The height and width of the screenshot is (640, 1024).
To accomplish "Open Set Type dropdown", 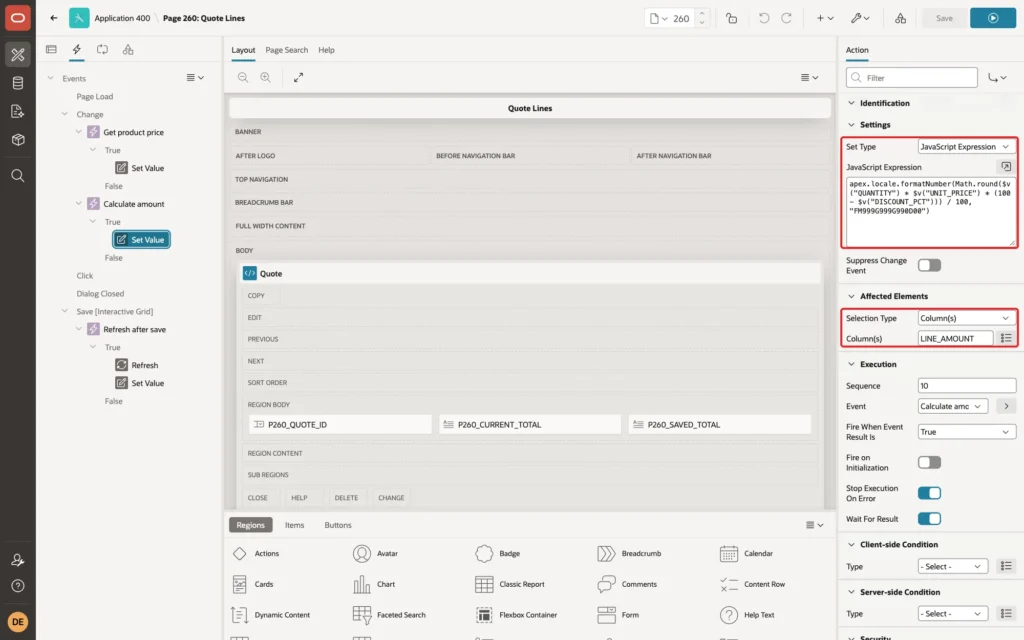I will point(966,147).
